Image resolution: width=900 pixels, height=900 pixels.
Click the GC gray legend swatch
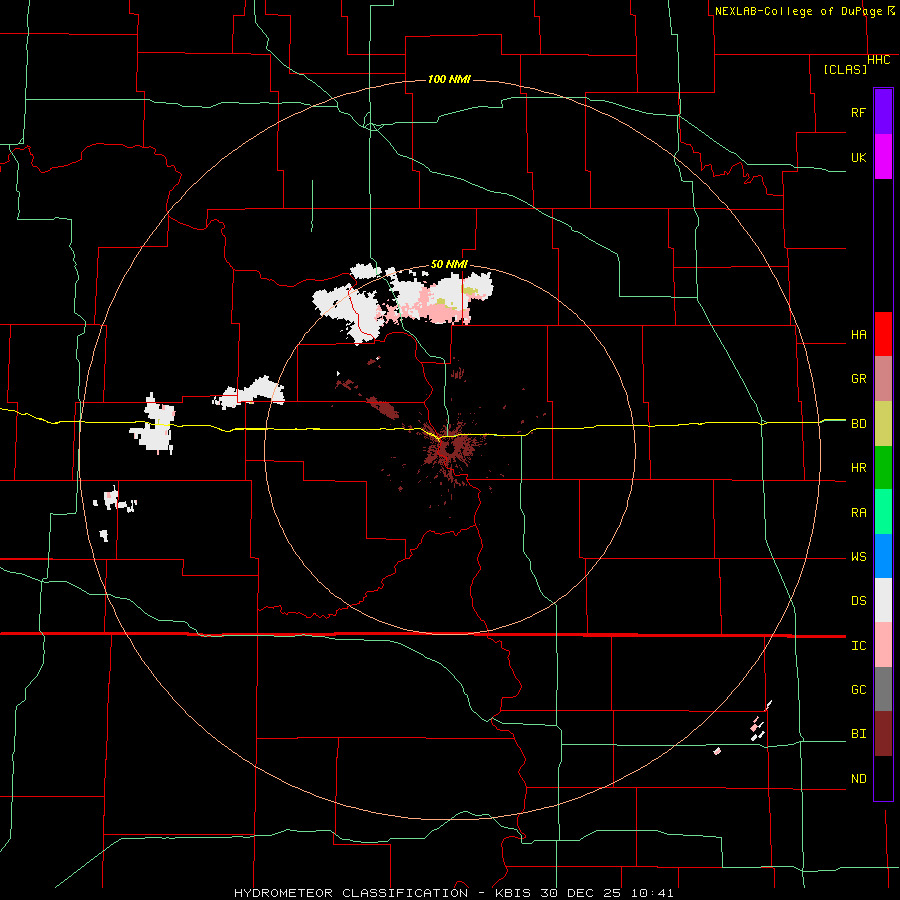883,689
